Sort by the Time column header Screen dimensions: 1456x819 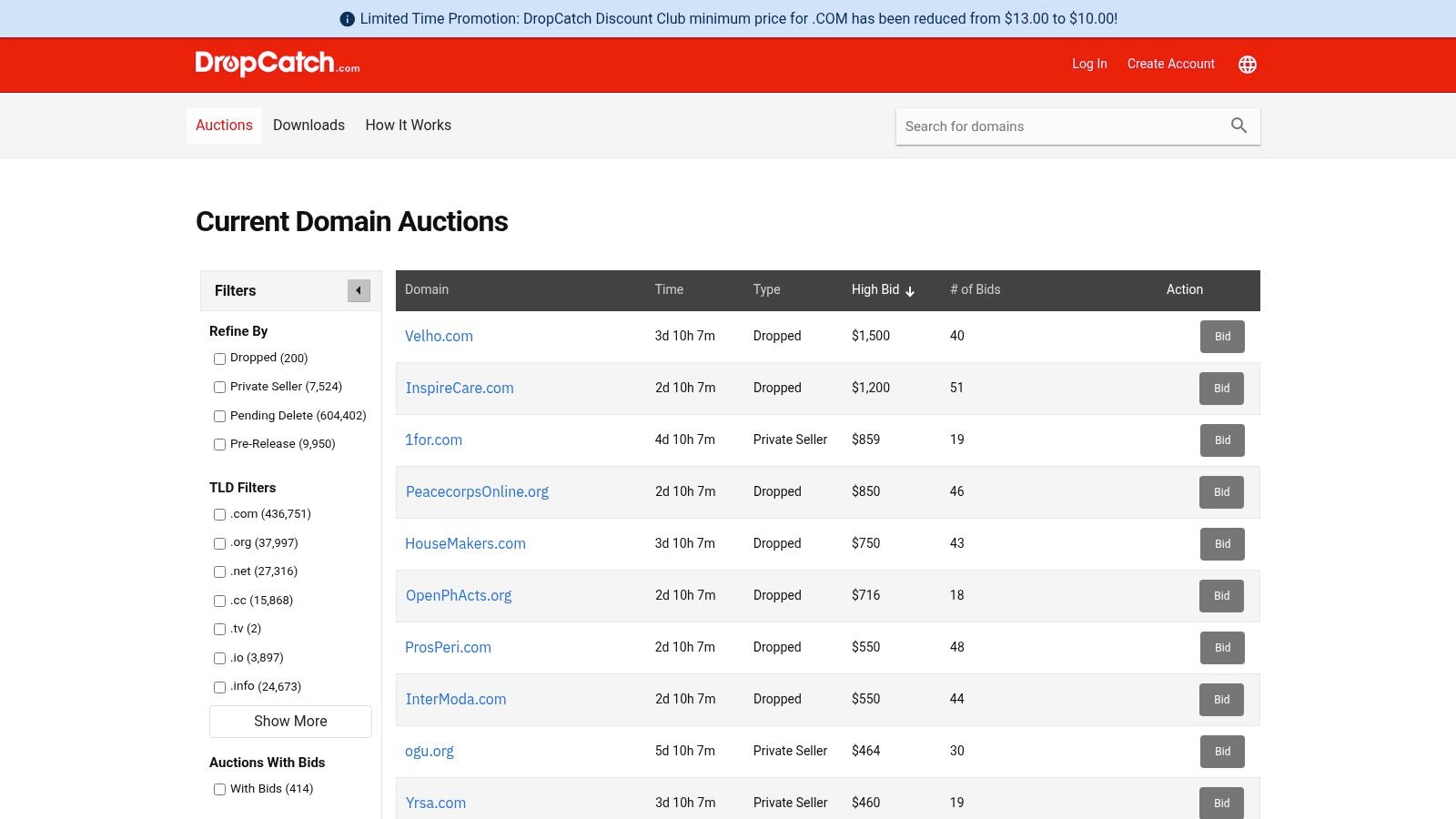pyautogui.click(x=669, y=289)
